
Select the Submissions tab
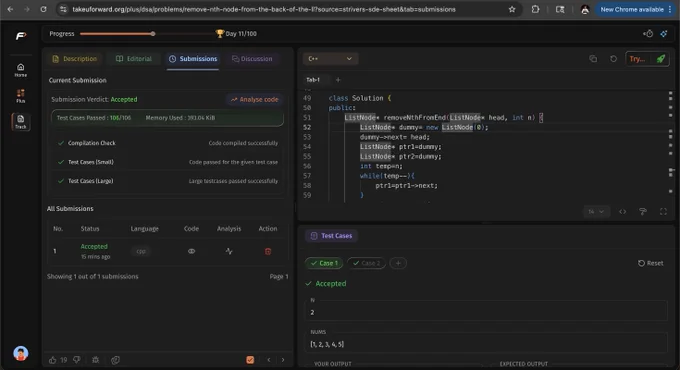193,59
